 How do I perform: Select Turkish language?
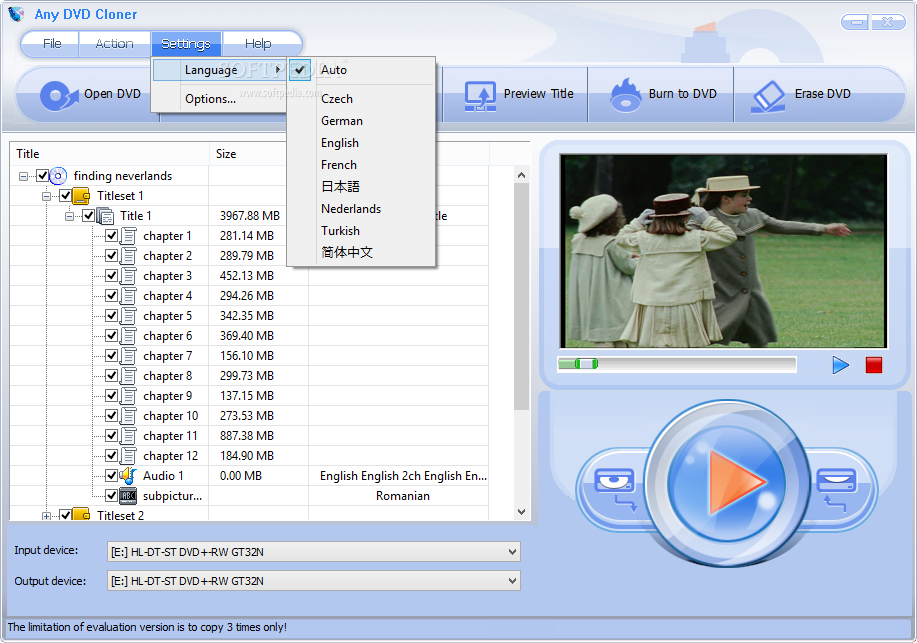(x=361, y=231)
